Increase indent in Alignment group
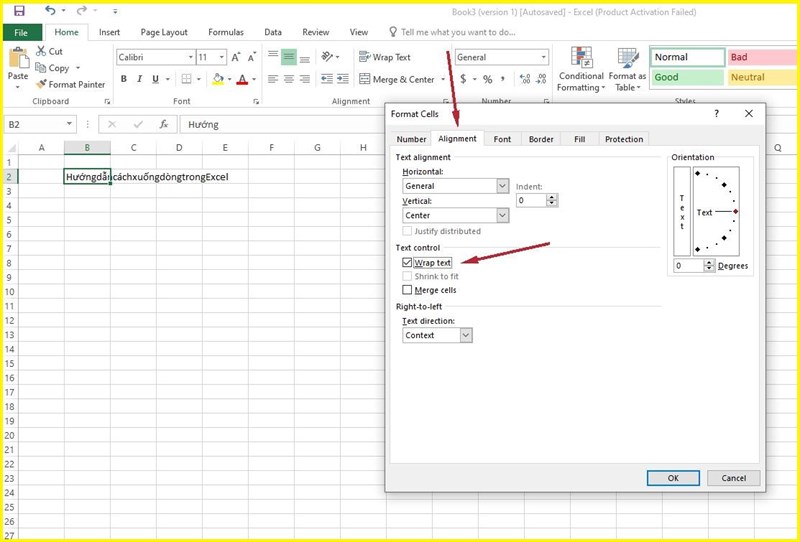Viewport: 800px width, 542px height. coord(343,79)
